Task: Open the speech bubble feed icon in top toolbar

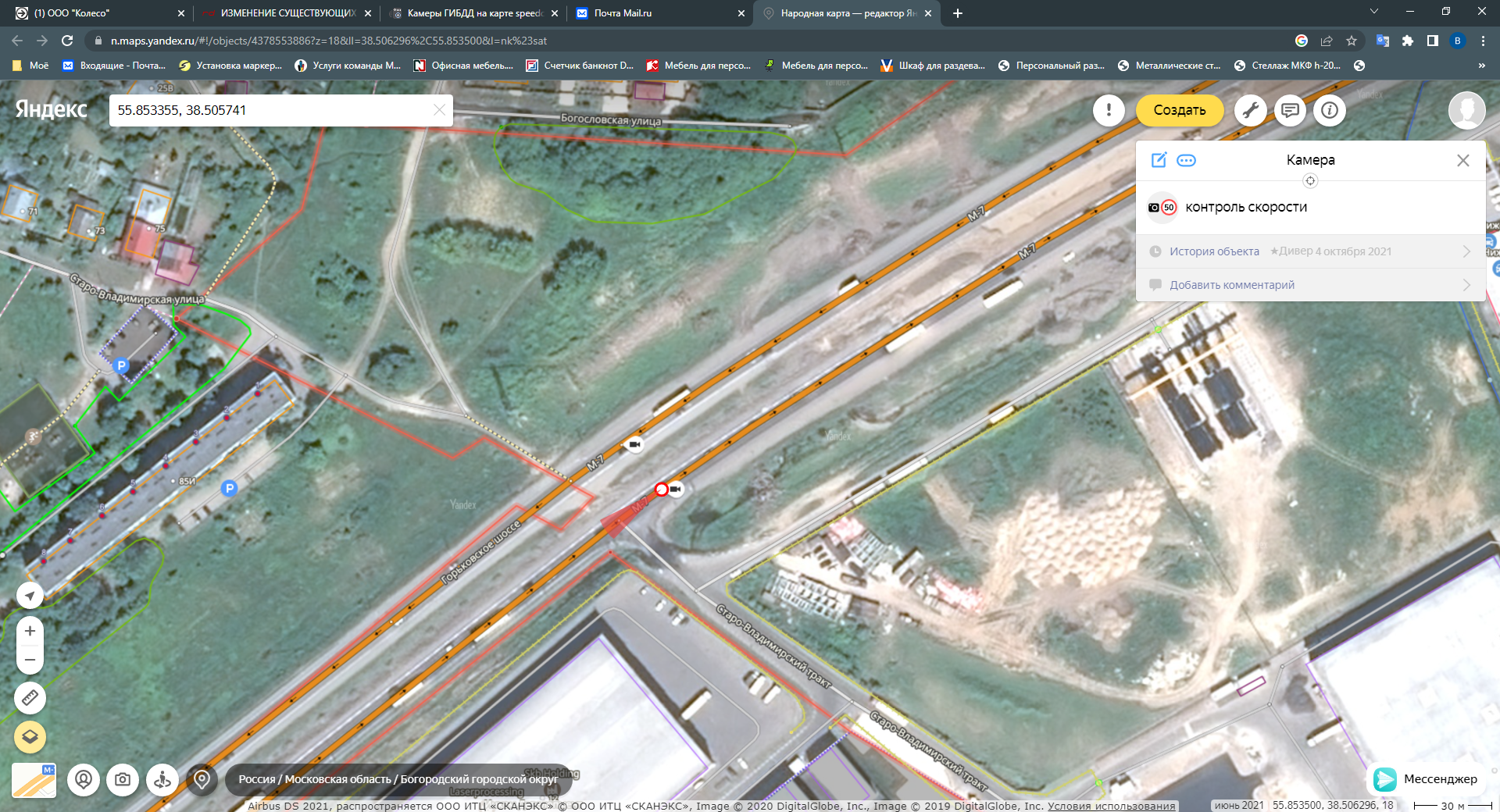Action: [1290, 110]
